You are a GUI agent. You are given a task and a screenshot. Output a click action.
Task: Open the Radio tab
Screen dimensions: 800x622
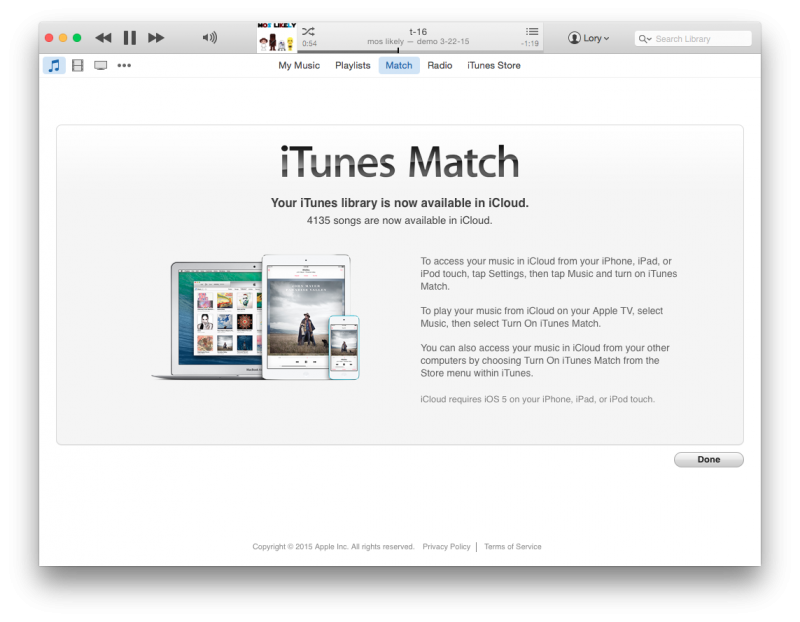(440, 65)
